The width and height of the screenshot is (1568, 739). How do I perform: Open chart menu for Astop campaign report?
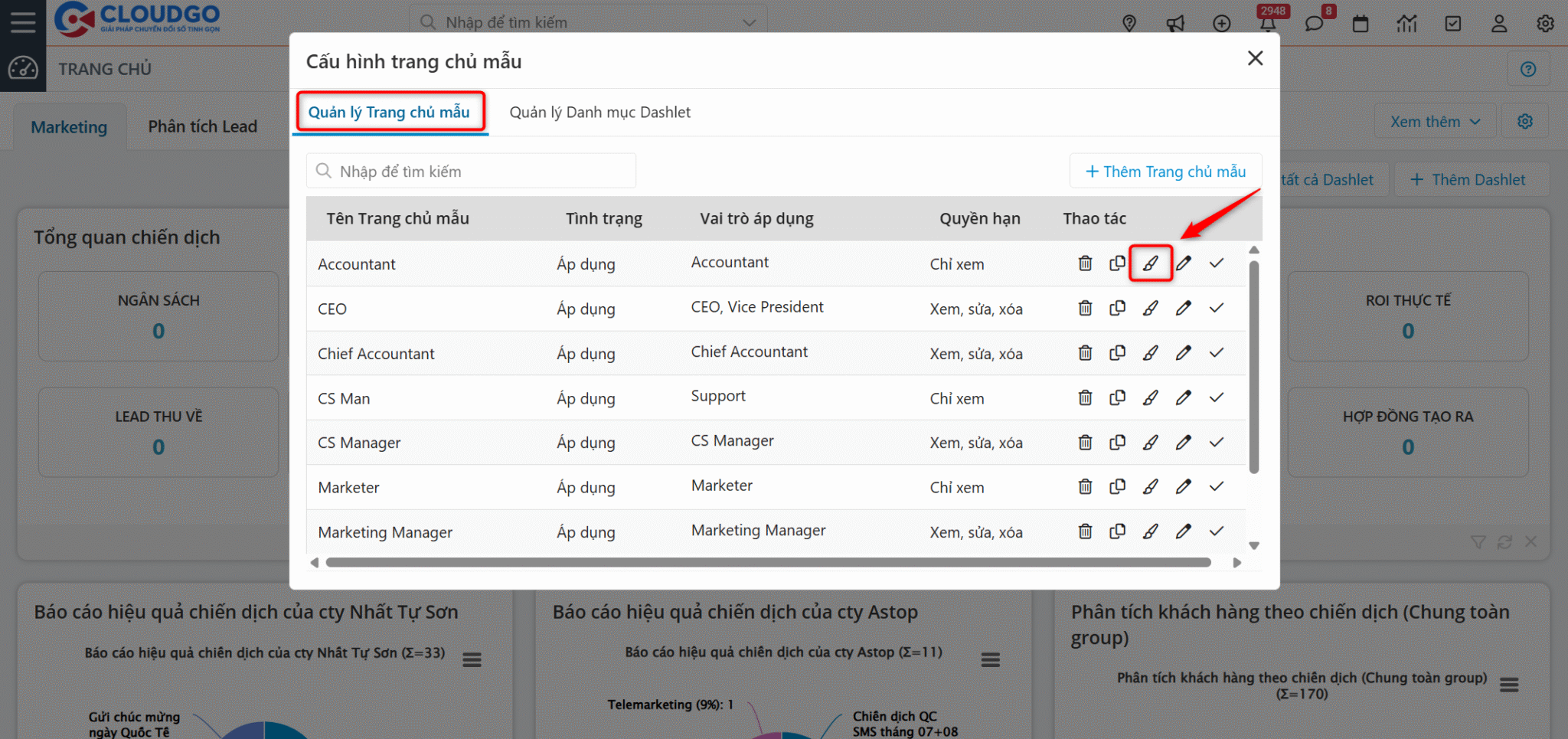(991, 659)
